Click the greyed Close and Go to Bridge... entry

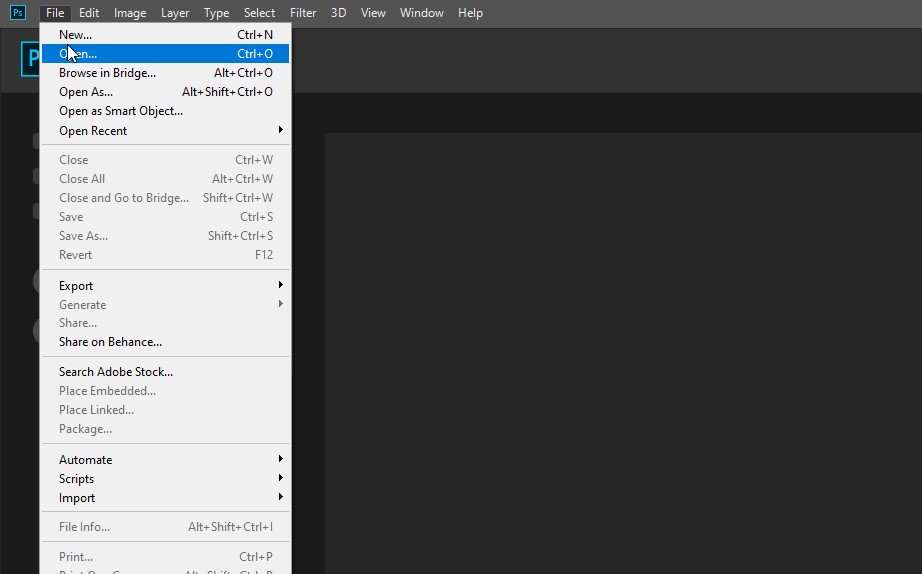click(165, 198)
